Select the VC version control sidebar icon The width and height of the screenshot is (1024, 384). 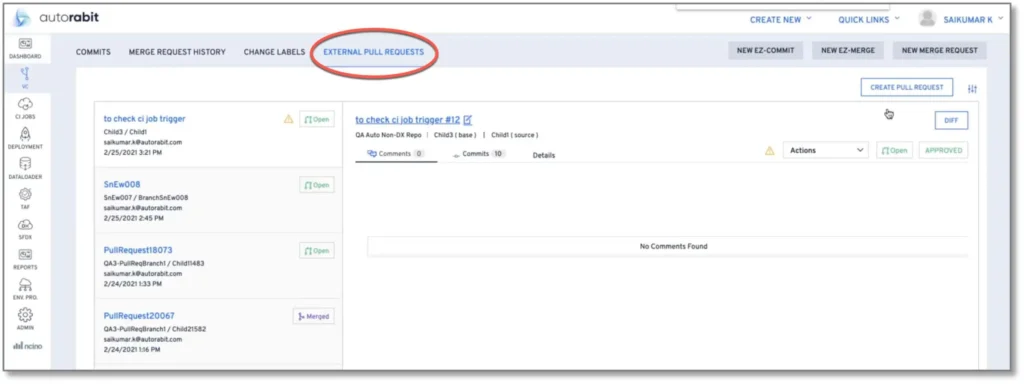pyautogui.click(x=25, y=78)
